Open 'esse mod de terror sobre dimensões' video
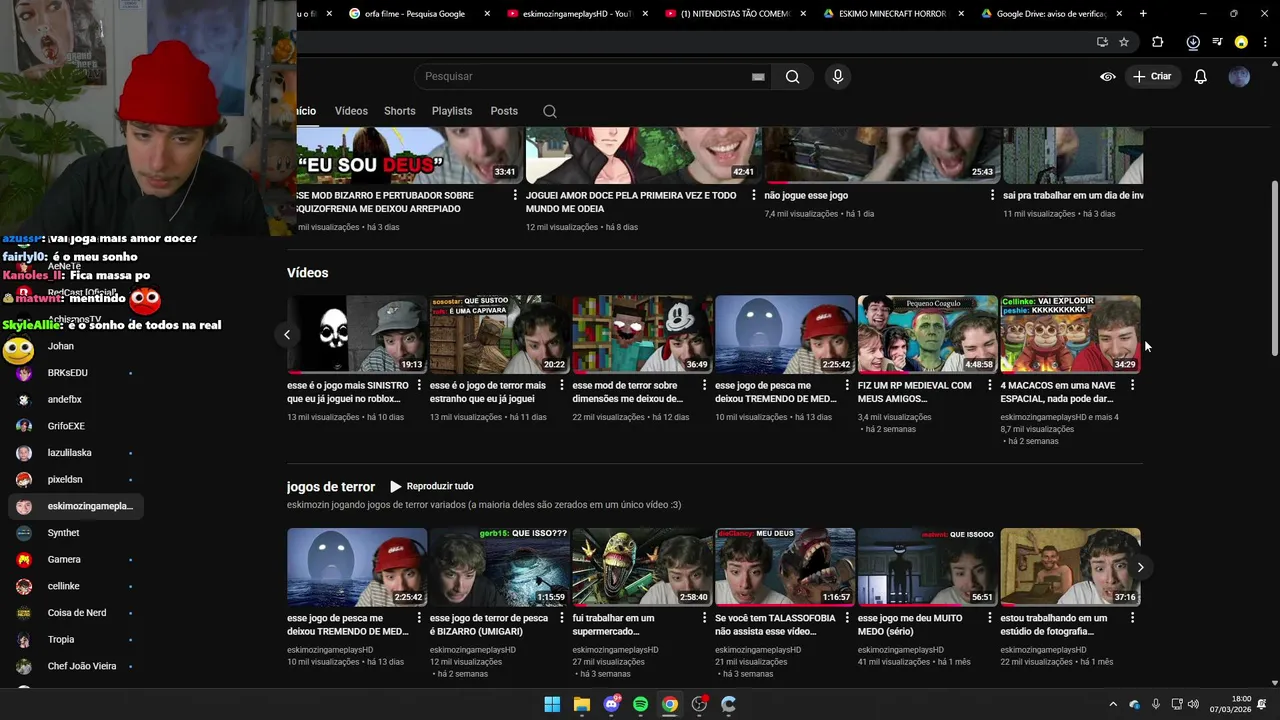 click(627, 392)
